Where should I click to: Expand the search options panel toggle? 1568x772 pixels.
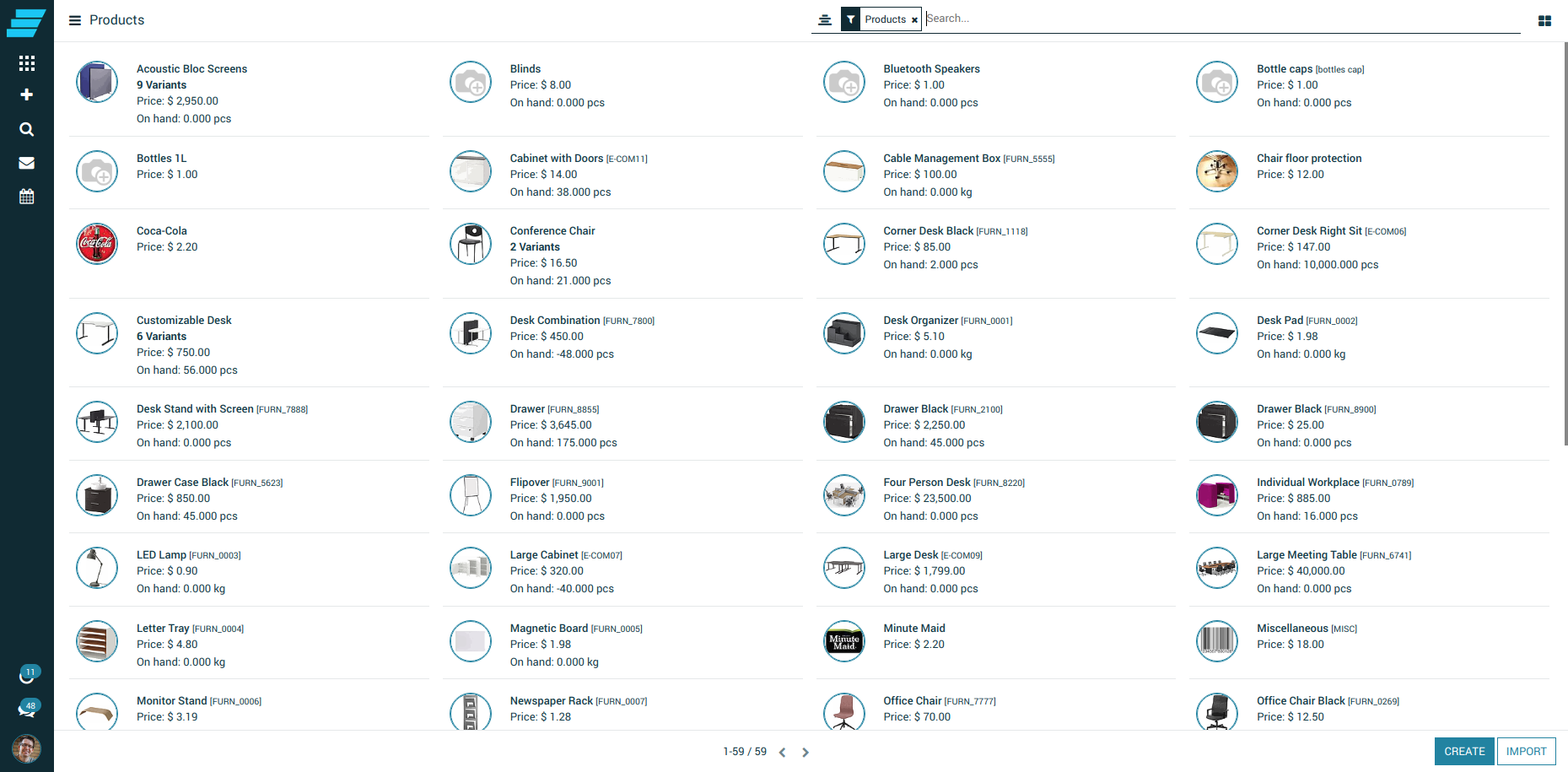tap(825, 19)
